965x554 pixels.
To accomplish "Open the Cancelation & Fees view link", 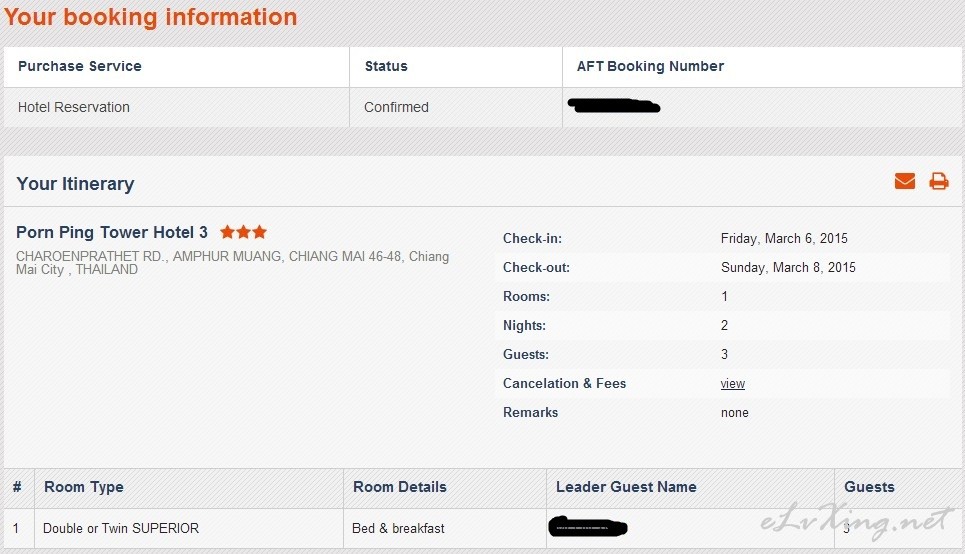I will coord(732,383).
